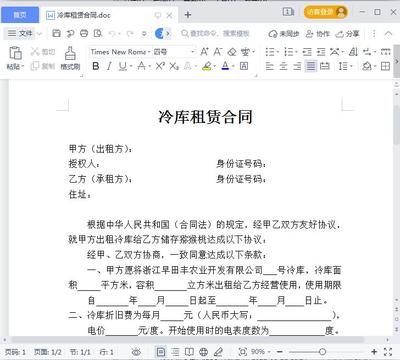This screenshot has height=360, width=400.
Task: Switch to the 首页 tab
Action: pyautogui.click(x=20, y=15)
